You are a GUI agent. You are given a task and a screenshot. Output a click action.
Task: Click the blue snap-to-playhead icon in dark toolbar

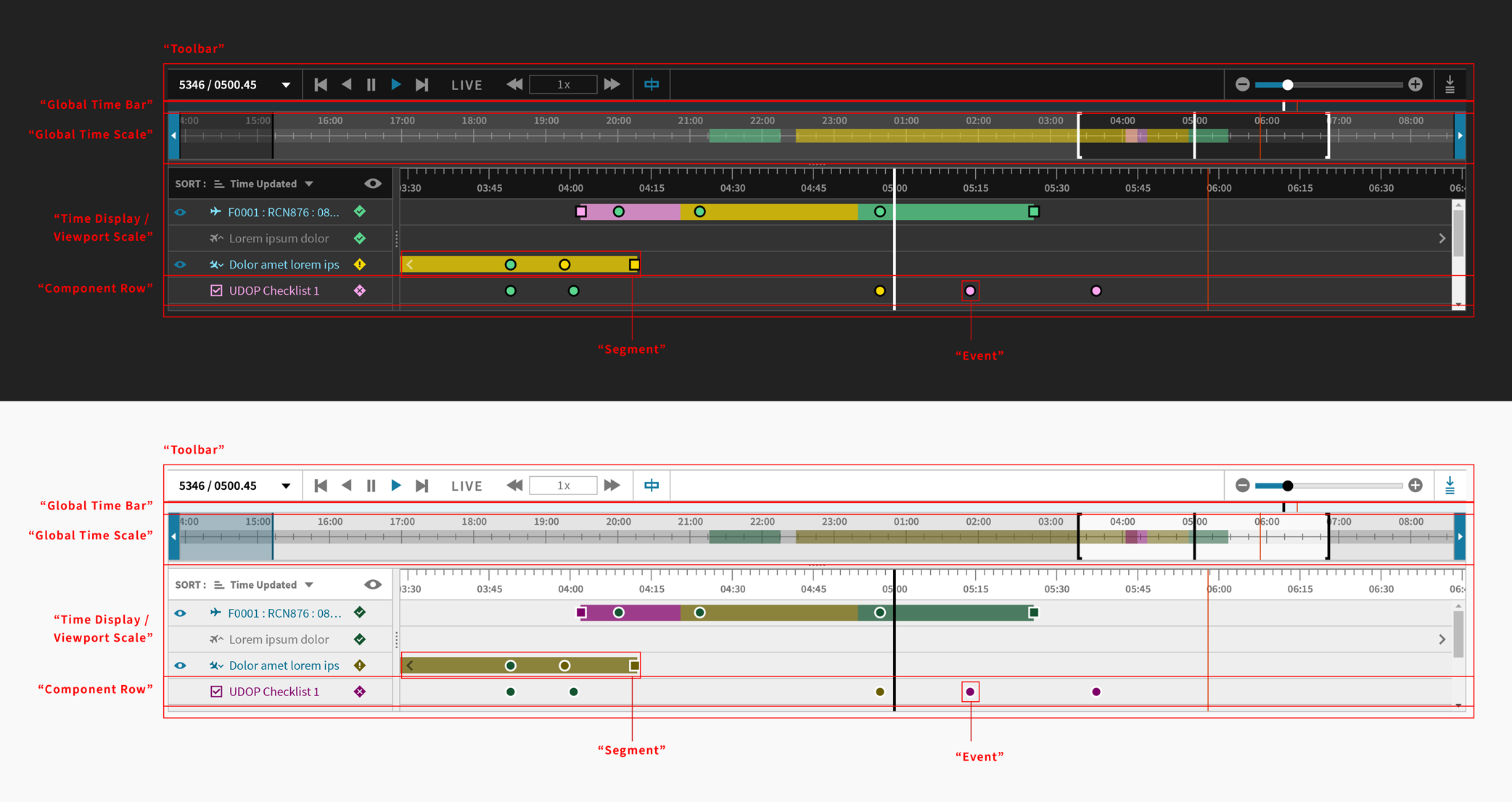652,85
